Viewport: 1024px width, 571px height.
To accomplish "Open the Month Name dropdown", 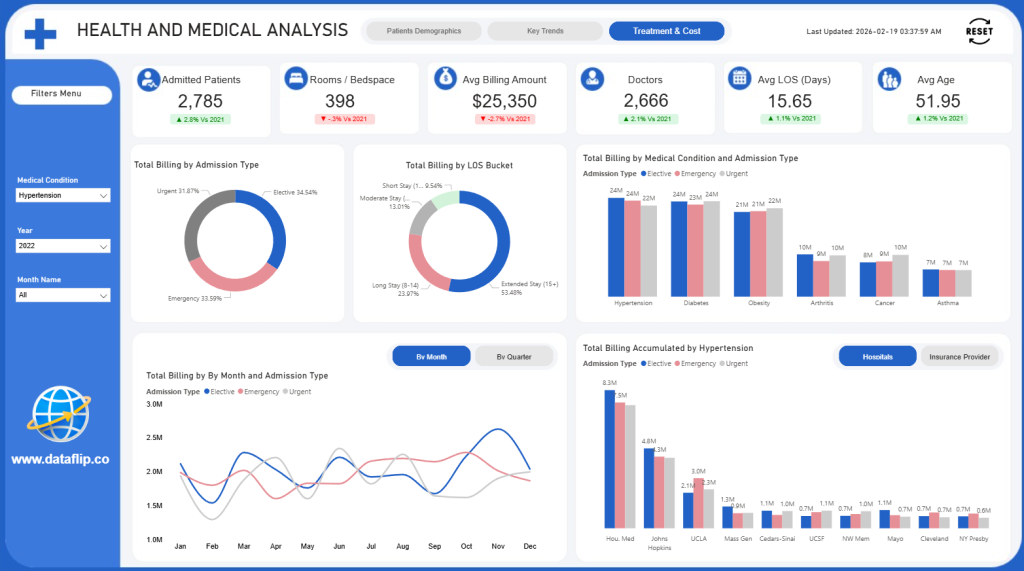I will [63, 296].
